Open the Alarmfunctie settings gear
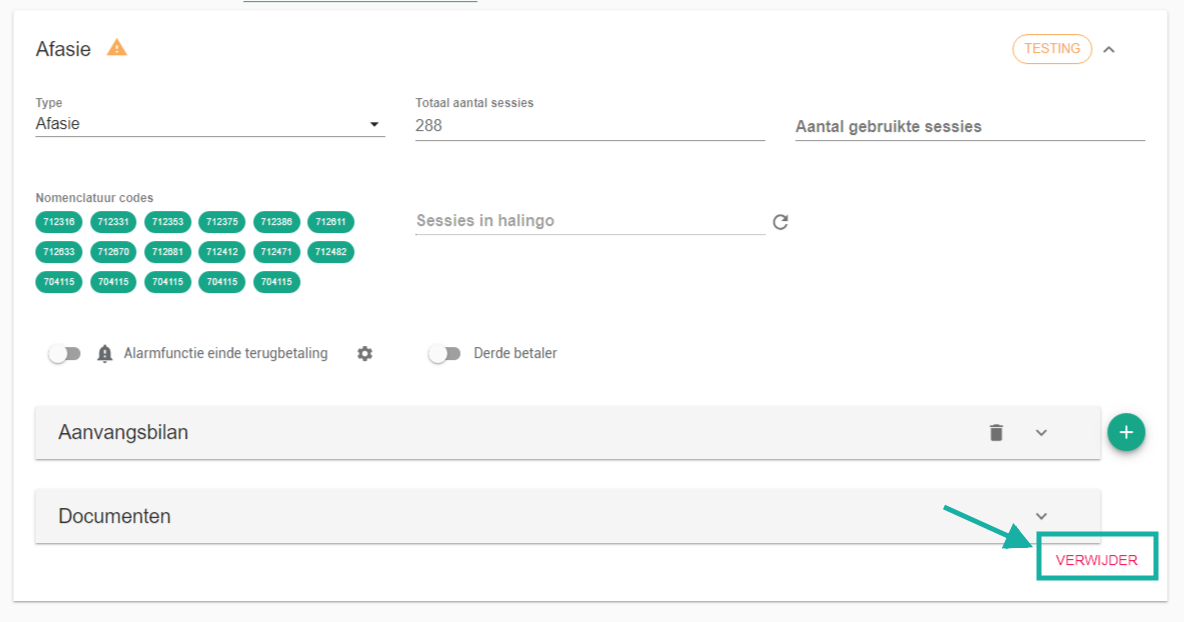 click(365, 354)
